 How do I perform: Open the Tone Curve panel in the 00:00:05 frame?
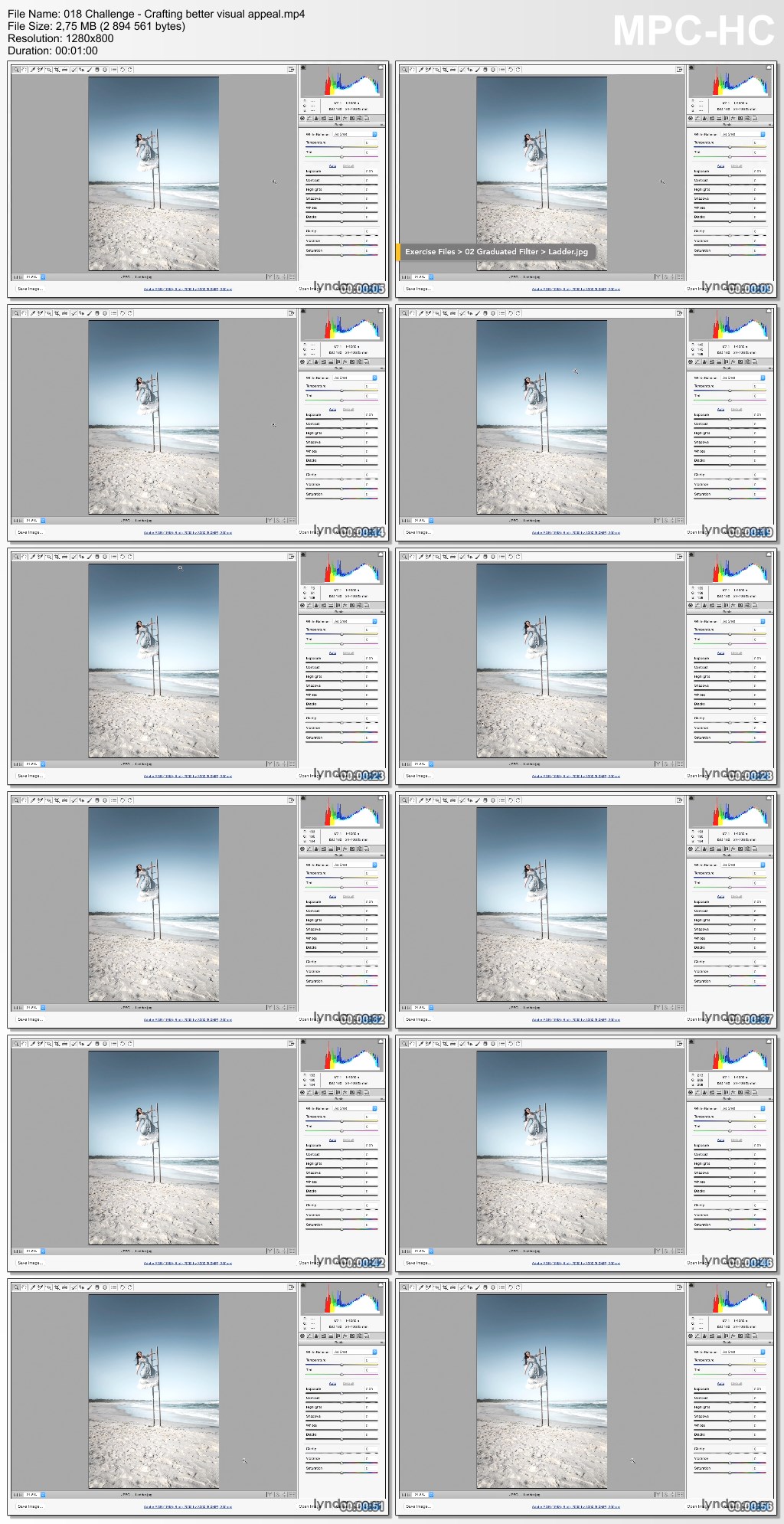click(309, 118)
